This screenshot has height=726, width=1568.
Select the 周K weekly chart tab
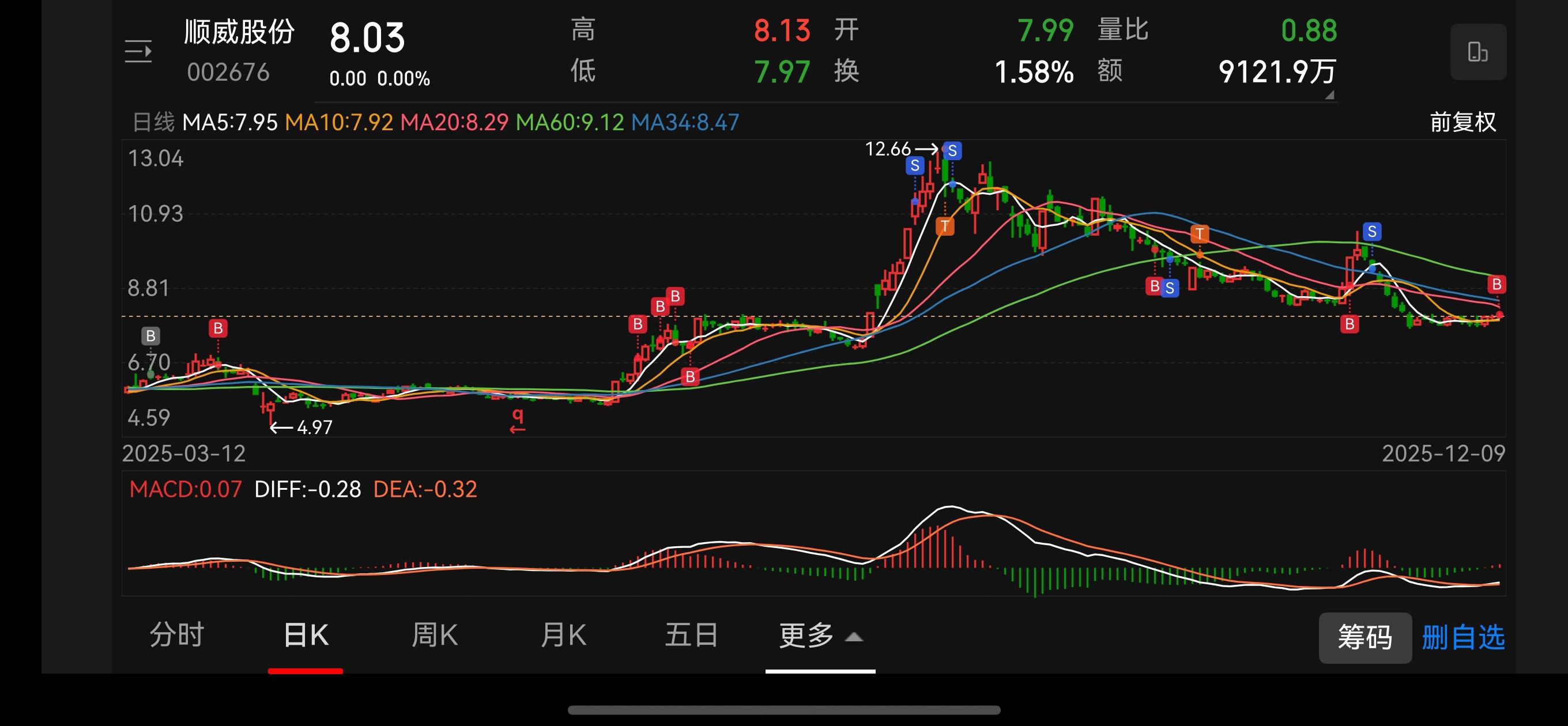point(434,636)
